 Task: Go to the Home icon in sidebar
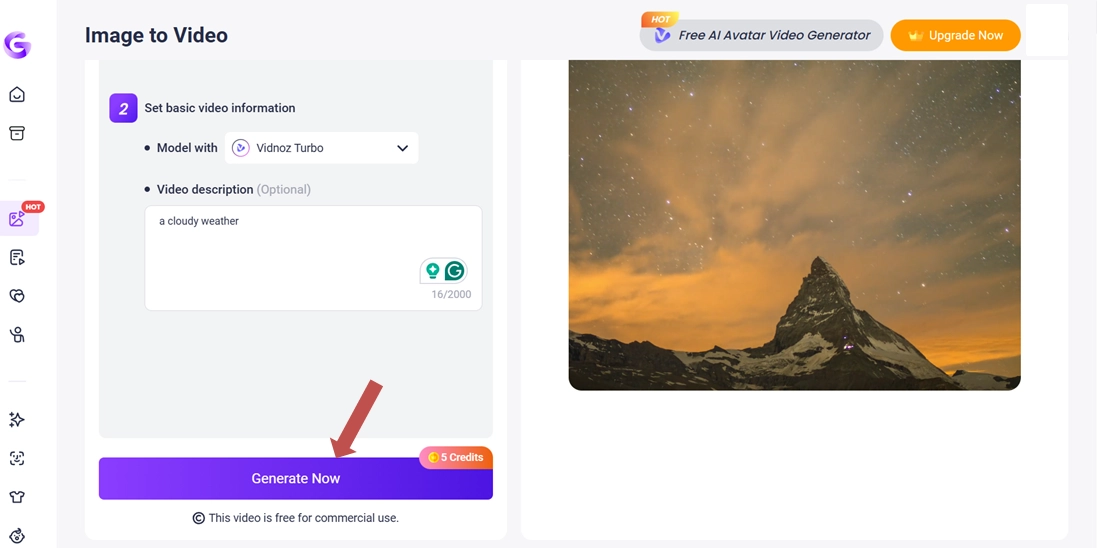[x=17, y=95]
